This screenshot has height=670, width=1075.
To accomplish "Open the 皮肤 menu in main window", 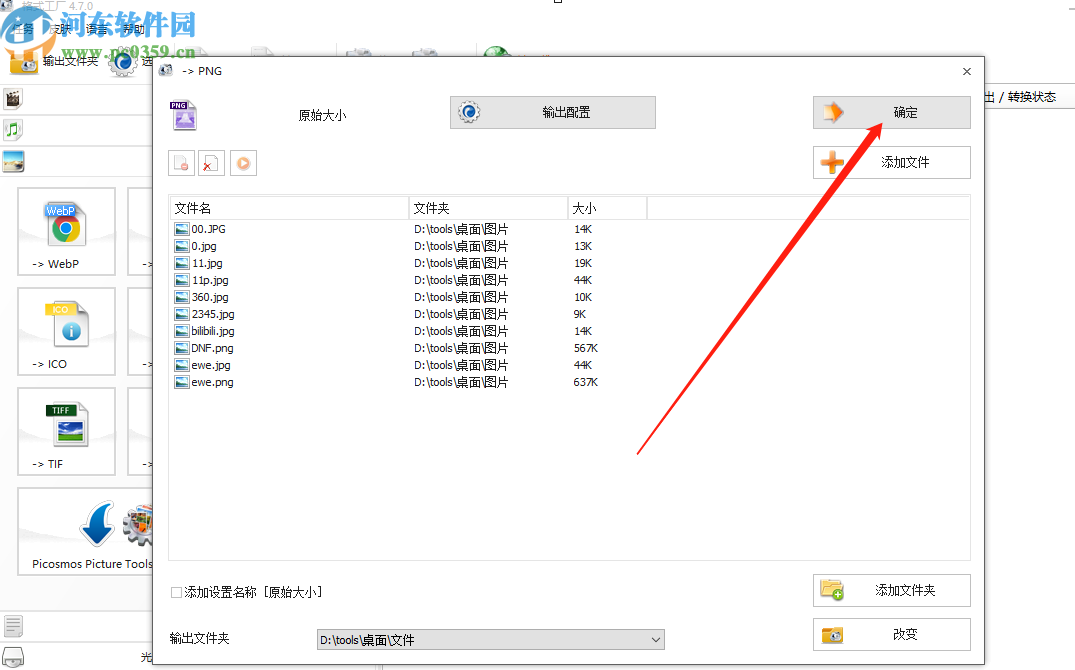I will [x=60, y=29].
